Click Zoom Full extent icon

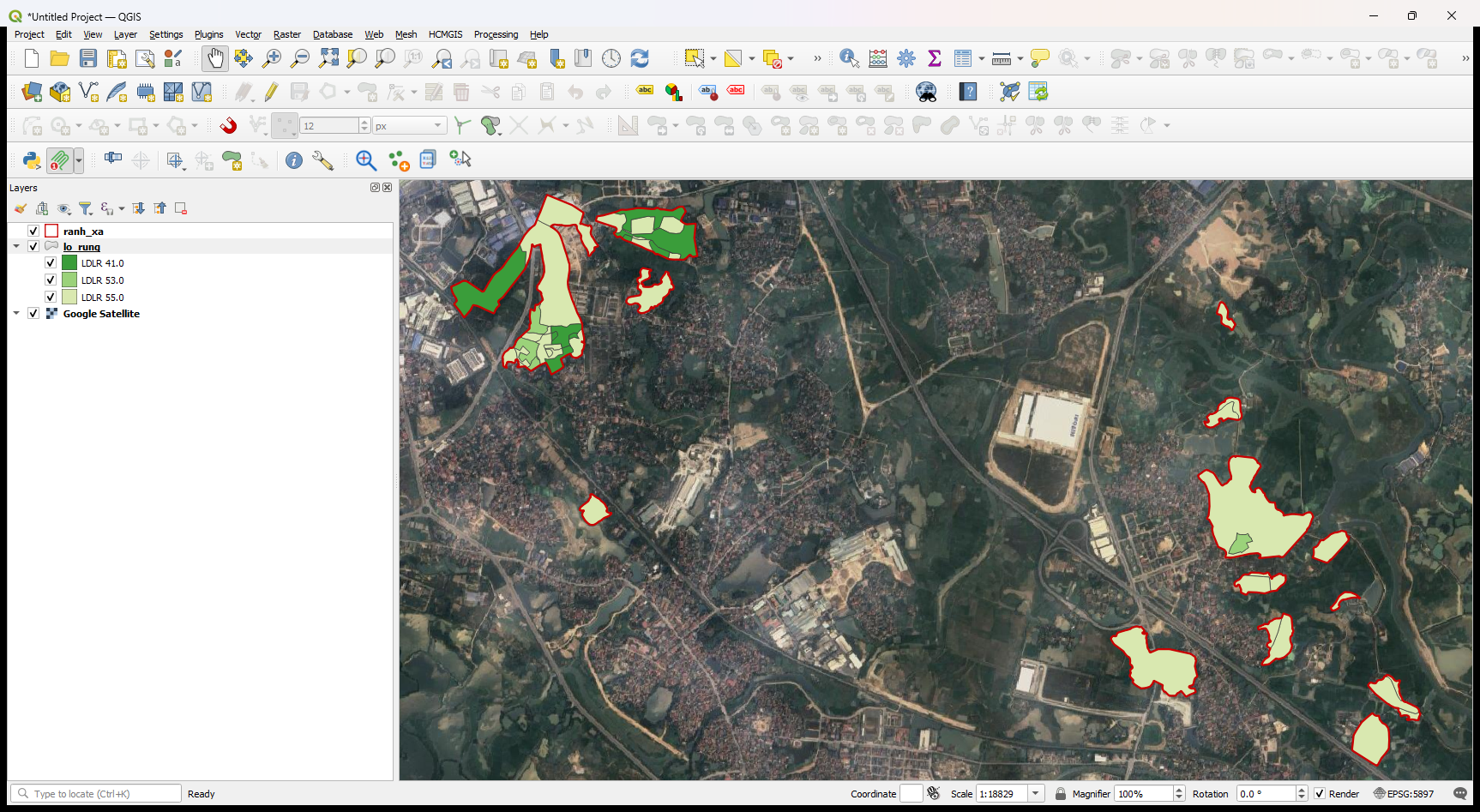(x=328, y=58)
